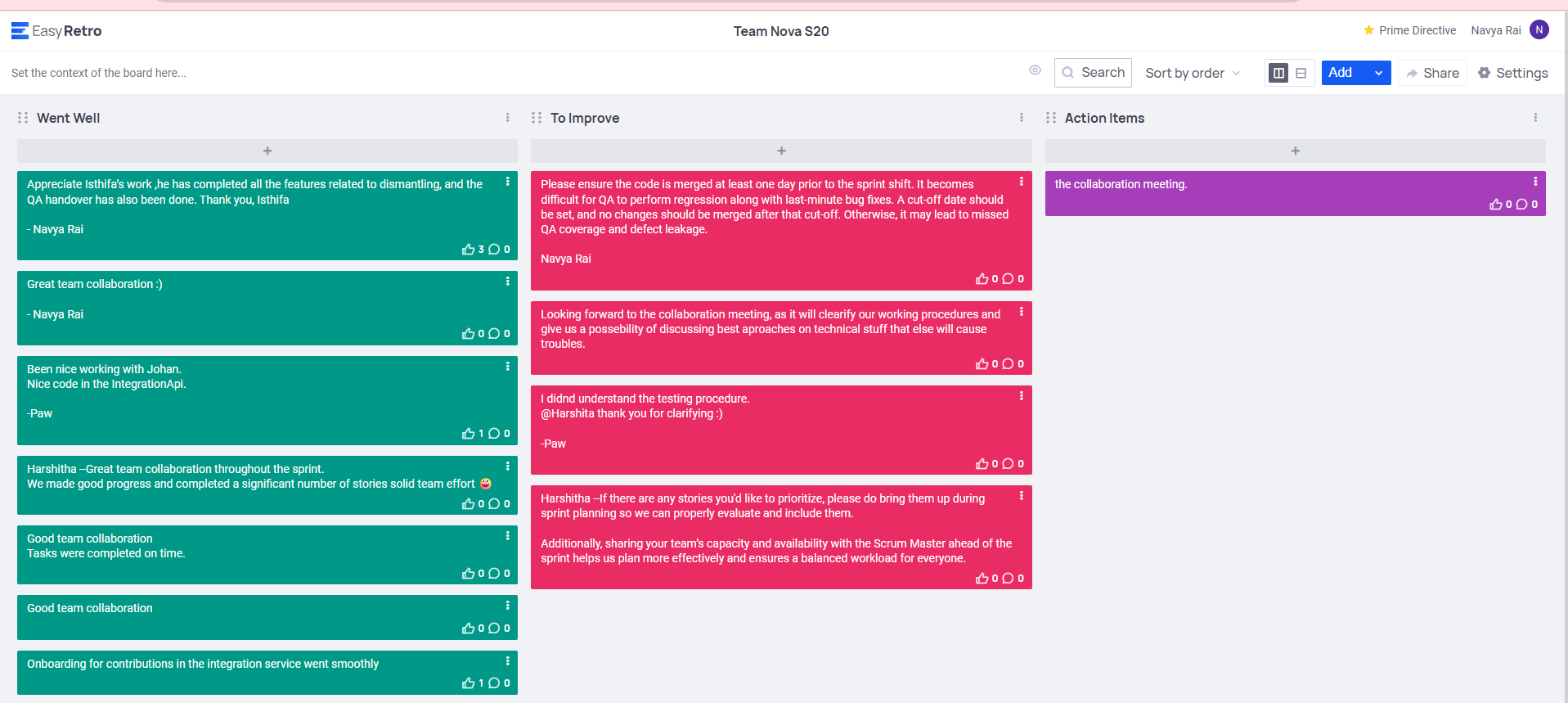Expand the Add button dropdown arrow

[x=1378, y=73]
